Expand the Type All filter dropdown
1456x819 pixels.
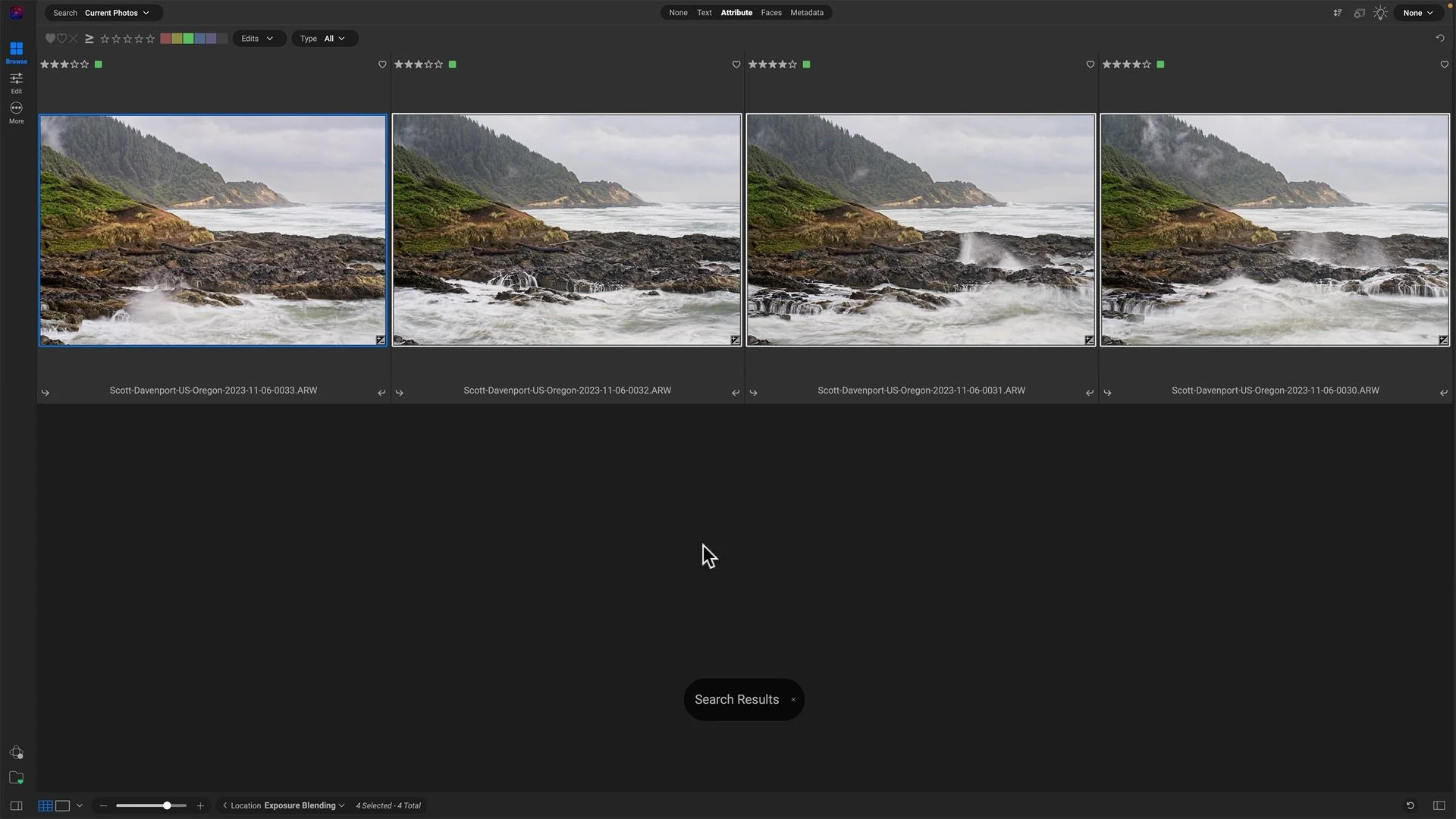[324, 38]
